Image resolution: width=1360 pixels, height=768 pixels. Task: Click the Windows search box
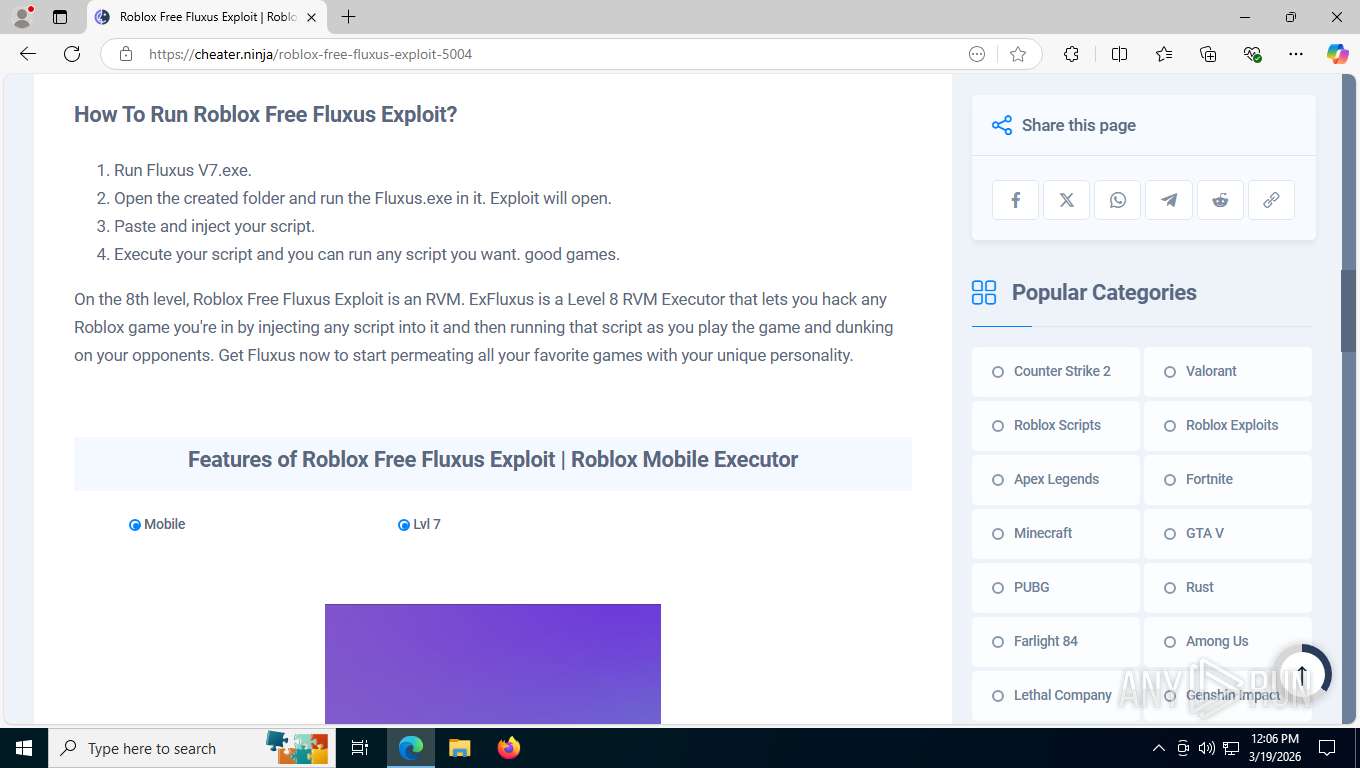(190, 748)
